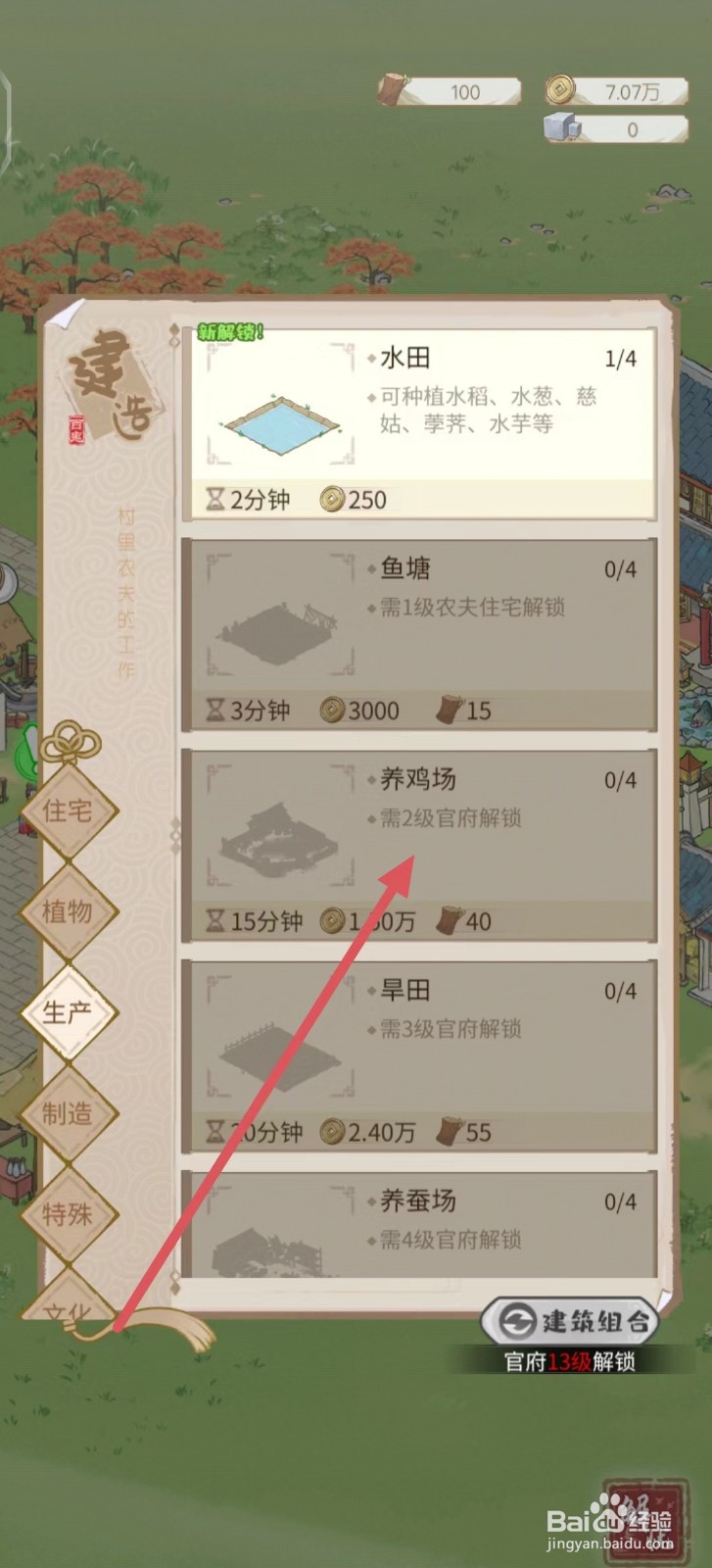Open the 住宅 housing category tab

tap(68, 810)
